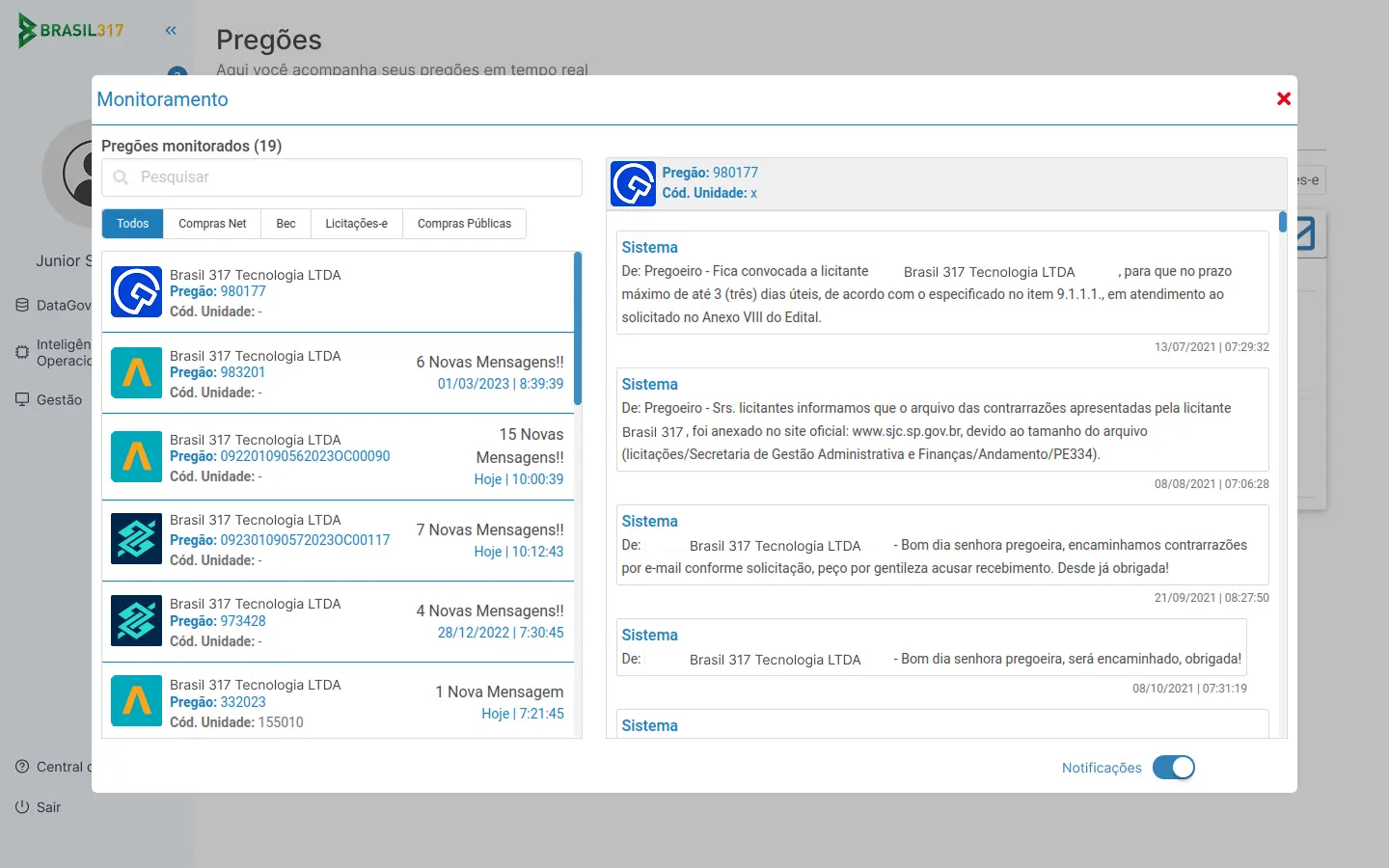This screenshot has height=868, width=1389.
Task: Open the Licitações-e filter tab
Action: [x=356, y=224]
